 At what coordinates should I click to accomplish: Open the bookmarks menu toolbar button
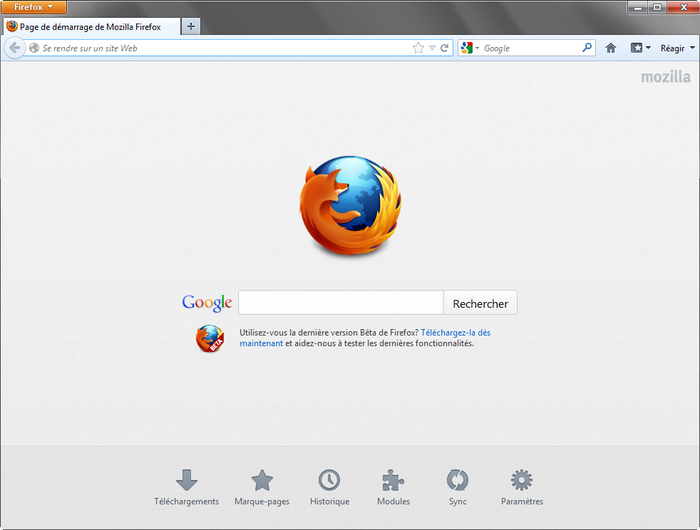point(640,48)
